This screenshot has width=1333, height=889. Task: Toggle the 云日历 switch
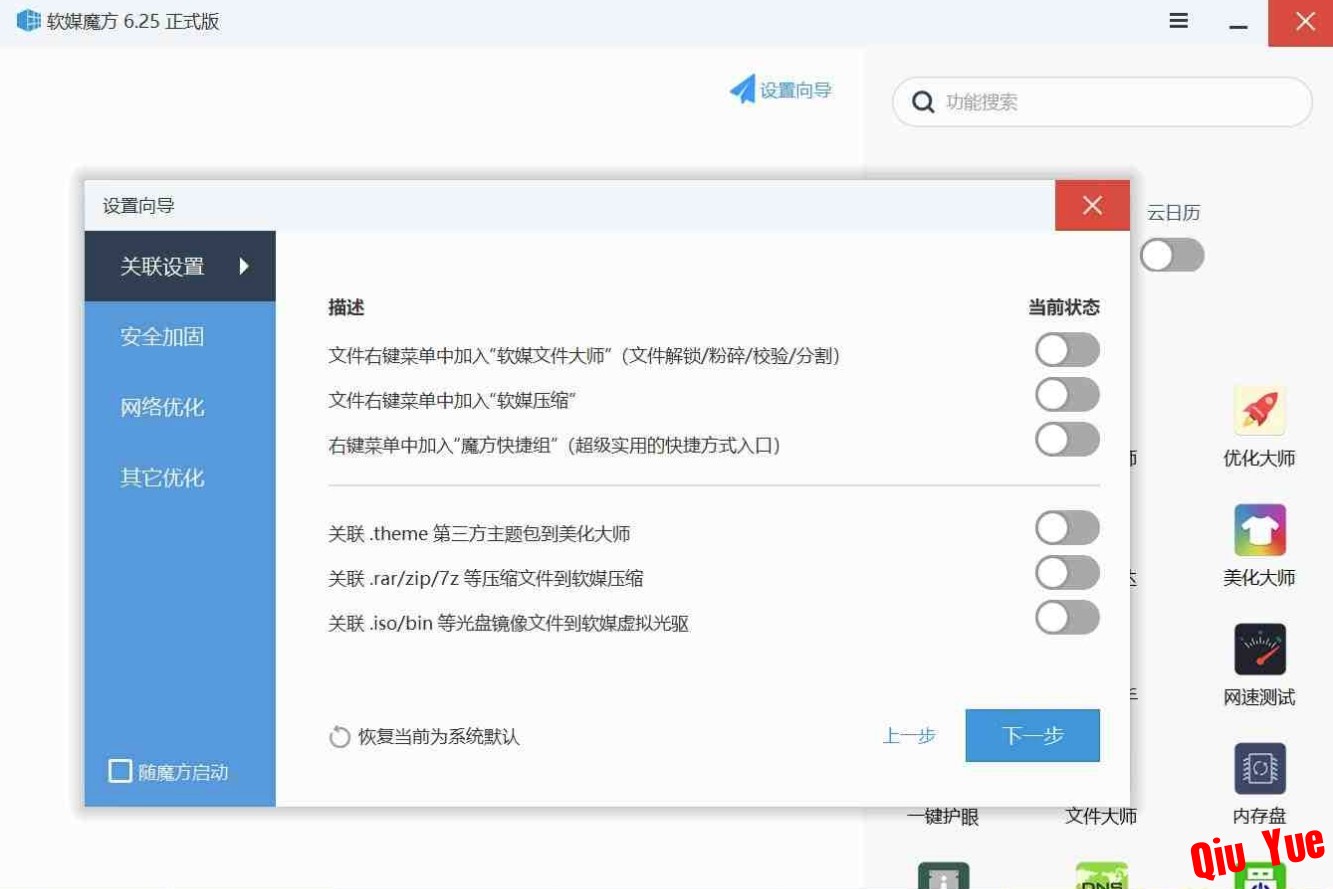pos(1172,255)
